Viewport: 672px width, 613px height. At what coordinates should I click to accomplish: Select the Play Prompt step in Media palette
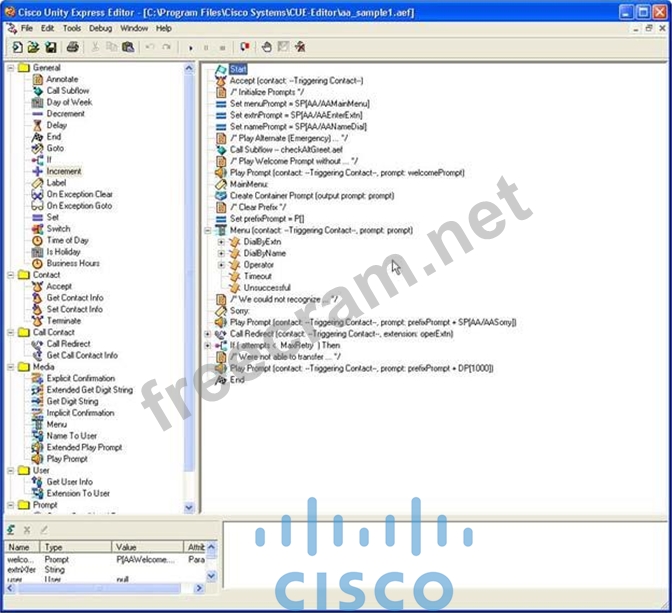coord(67,459)
